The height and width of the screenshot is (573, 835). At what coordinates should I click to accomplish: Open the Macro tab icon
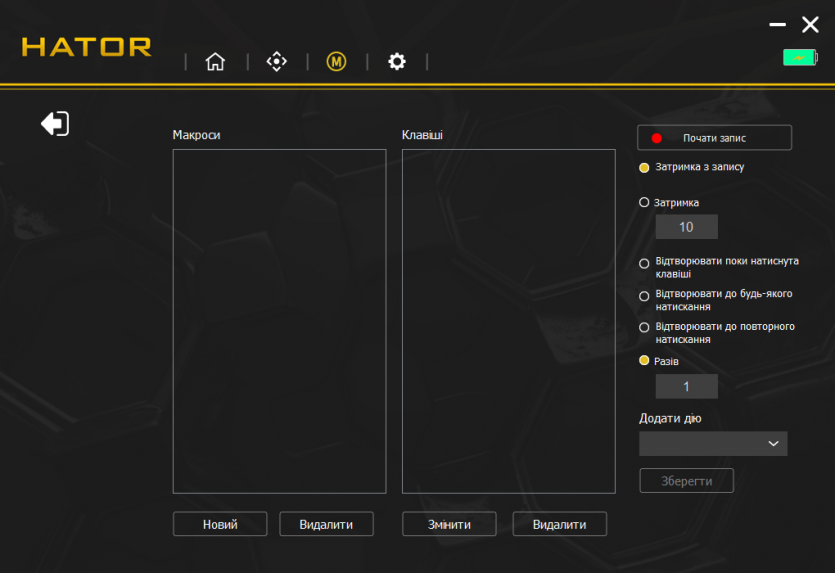pos(337,62)
